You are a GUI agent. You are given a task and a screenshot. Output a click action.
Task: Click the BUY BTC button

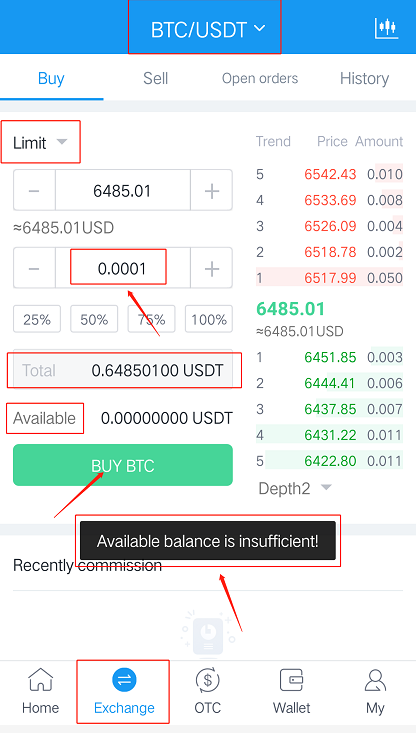pyautogui.click(x=123, y=465)
